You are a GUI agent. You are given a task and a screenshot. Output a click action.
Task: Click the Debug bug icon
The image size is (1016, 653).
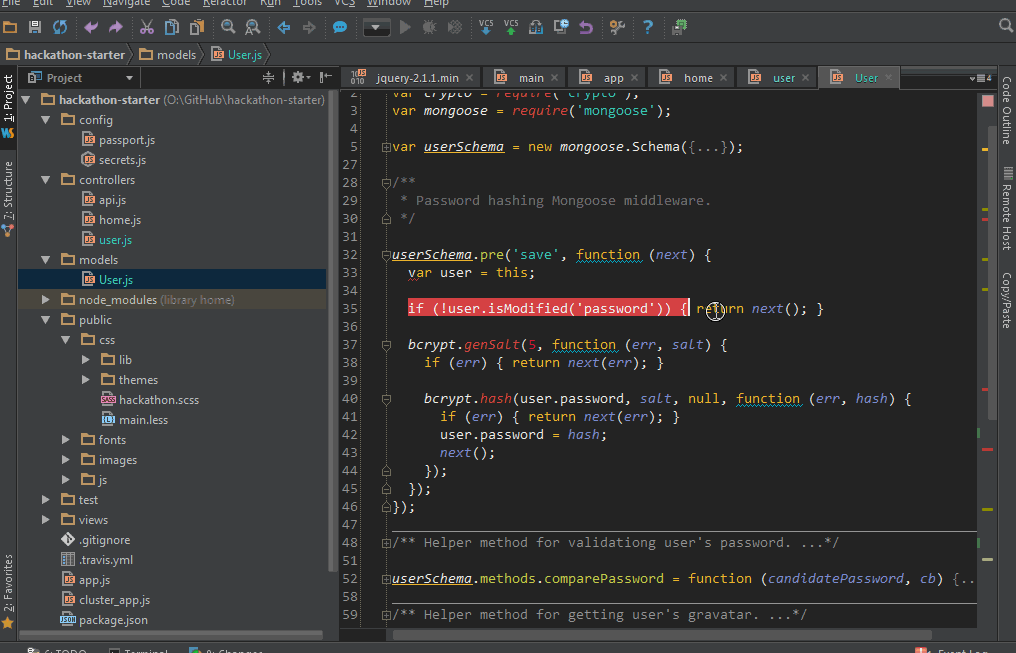click(430, 27)
